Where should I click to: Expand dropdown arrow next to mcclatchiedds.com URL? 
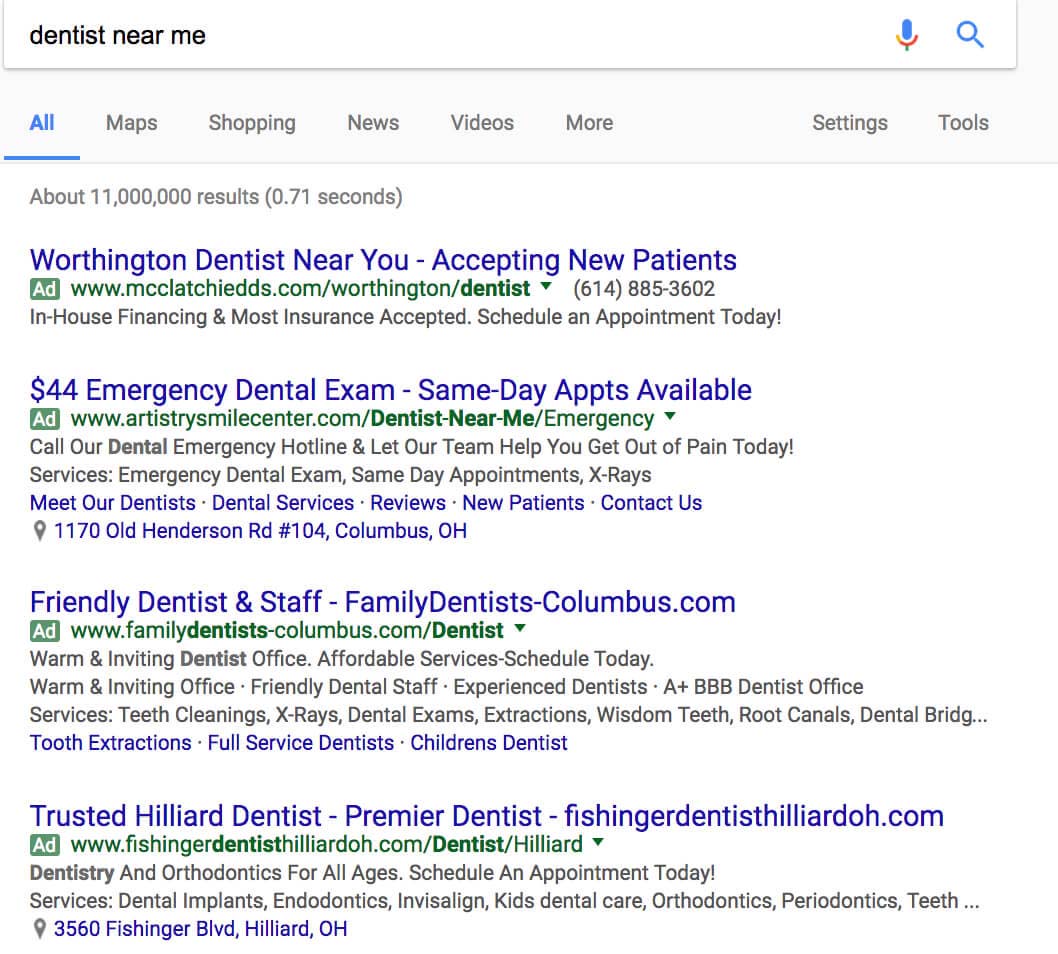point(546,286)
